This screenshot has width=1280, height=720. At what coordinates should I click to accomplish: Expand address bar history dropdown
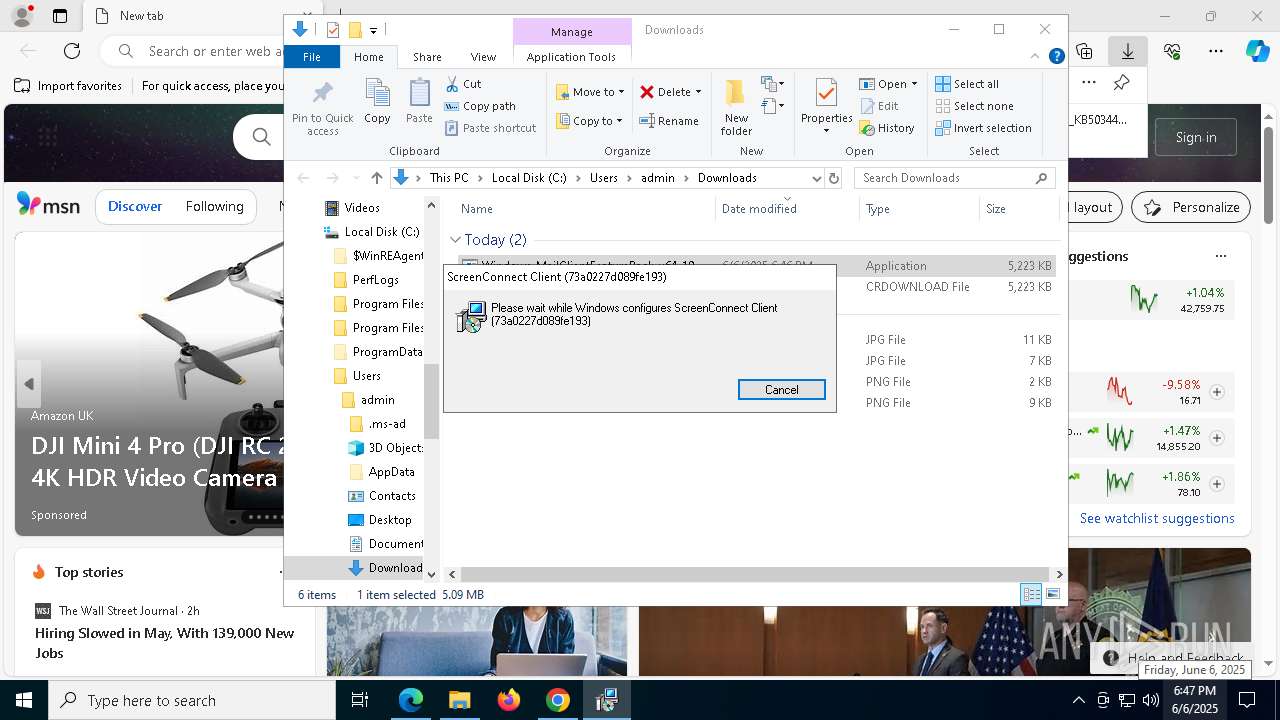(817, 178)
